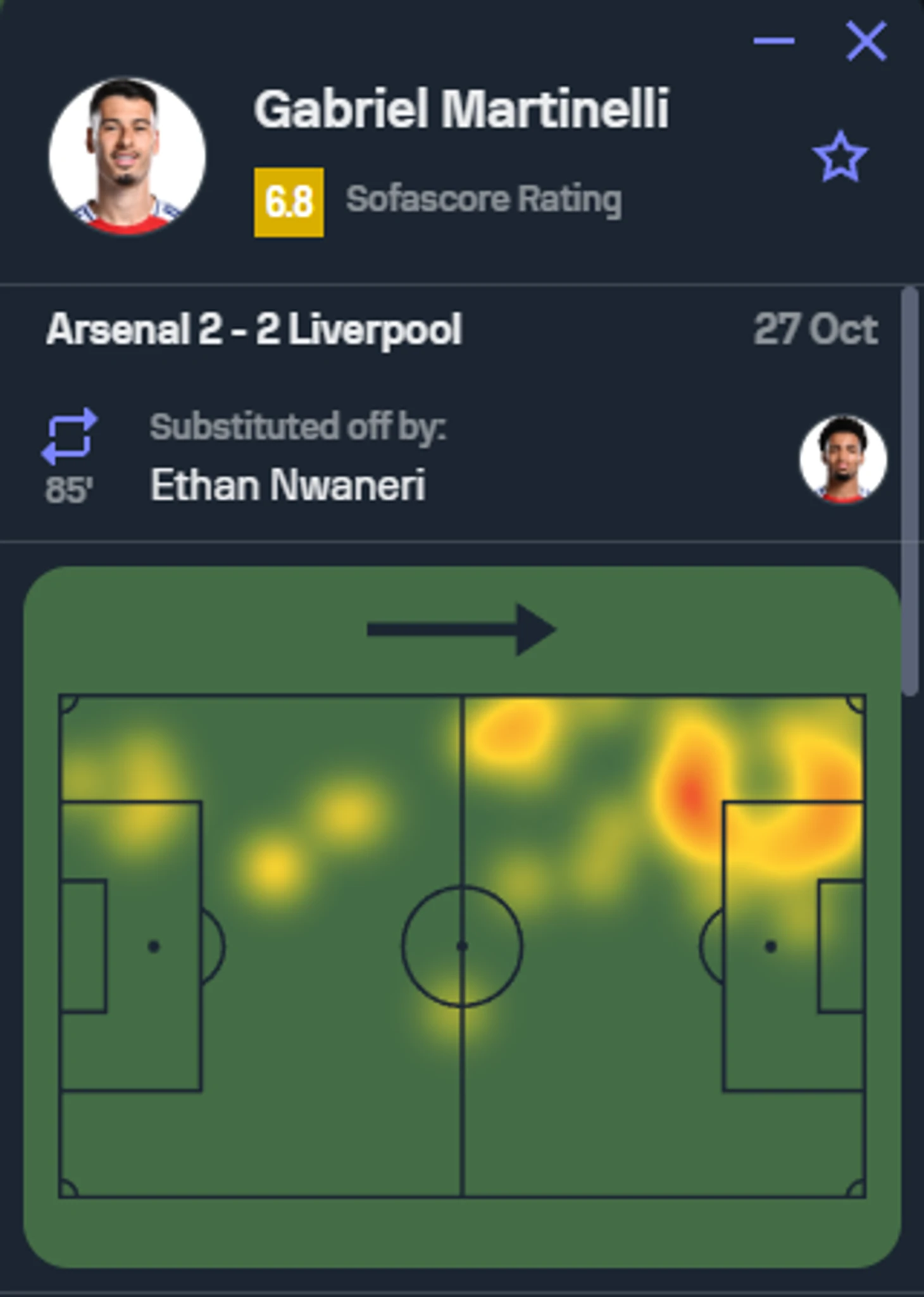Open Gabriel Martinelli's profile photo
This screenshot has height=1297, width=924.
[x=127, y=156]
